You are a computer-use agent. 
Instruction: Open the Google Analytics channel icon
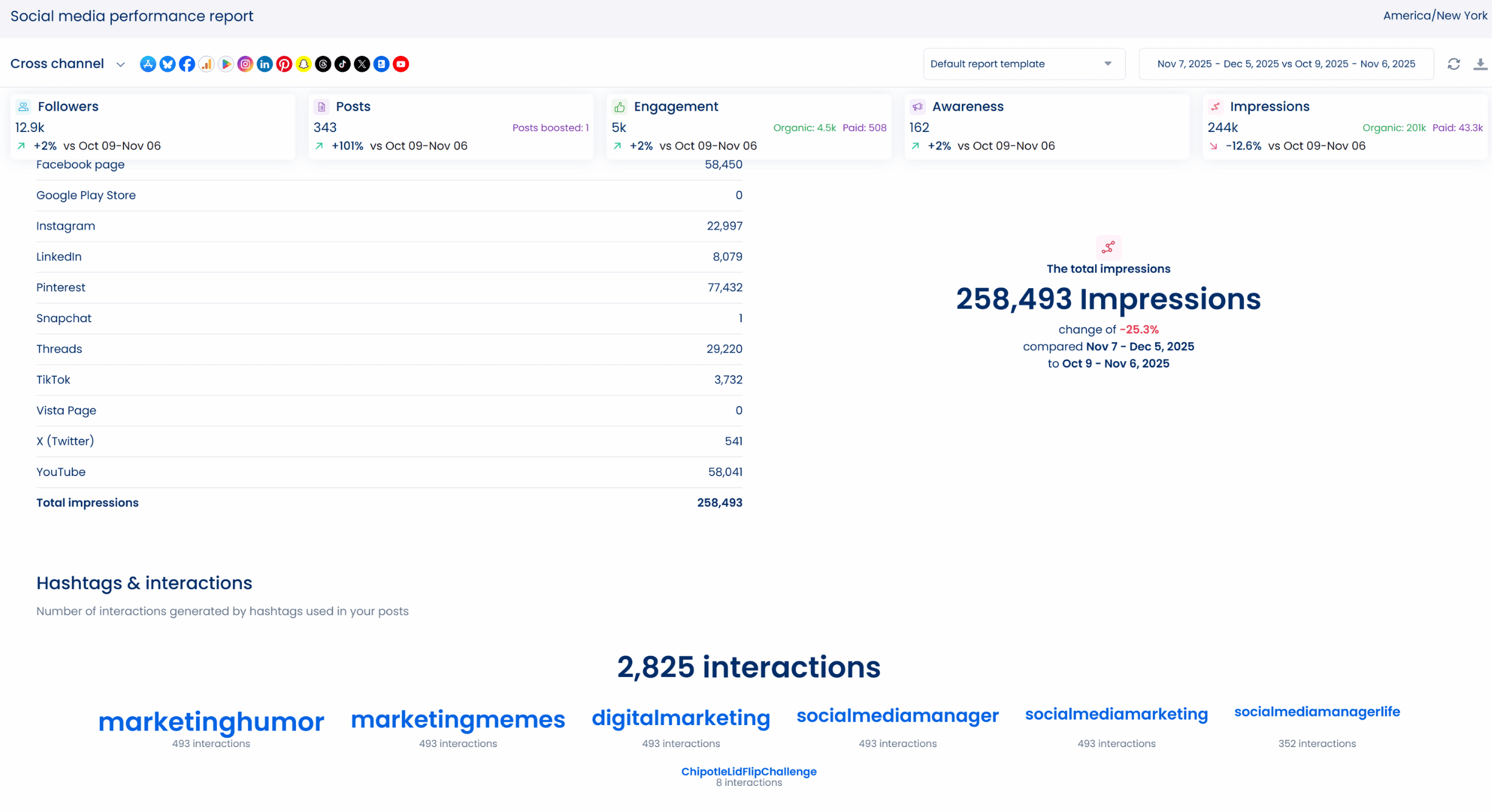click(206, 64)
